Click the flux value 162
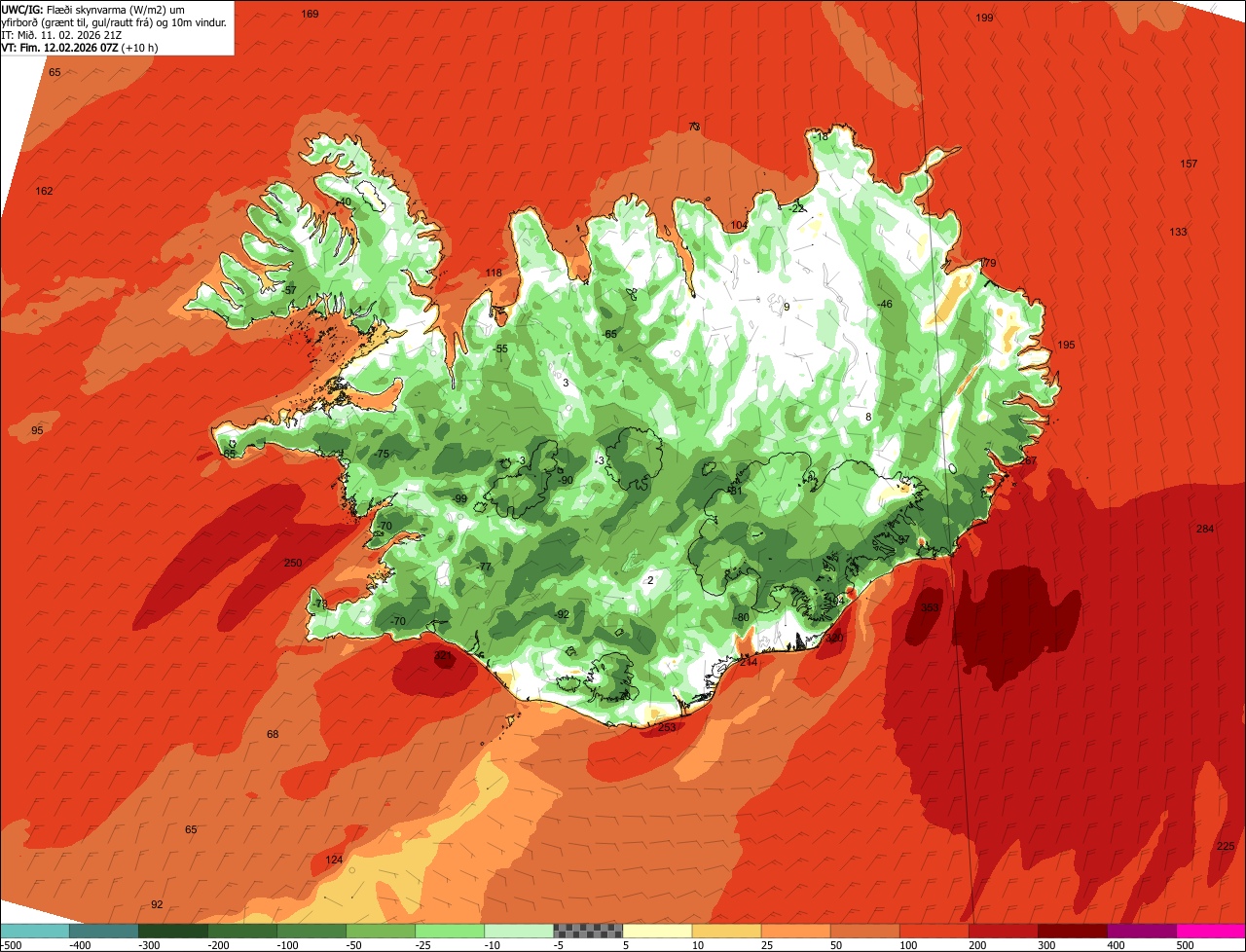The height and width of the screenshot is (952, 1246). click(x=44, y=191)
